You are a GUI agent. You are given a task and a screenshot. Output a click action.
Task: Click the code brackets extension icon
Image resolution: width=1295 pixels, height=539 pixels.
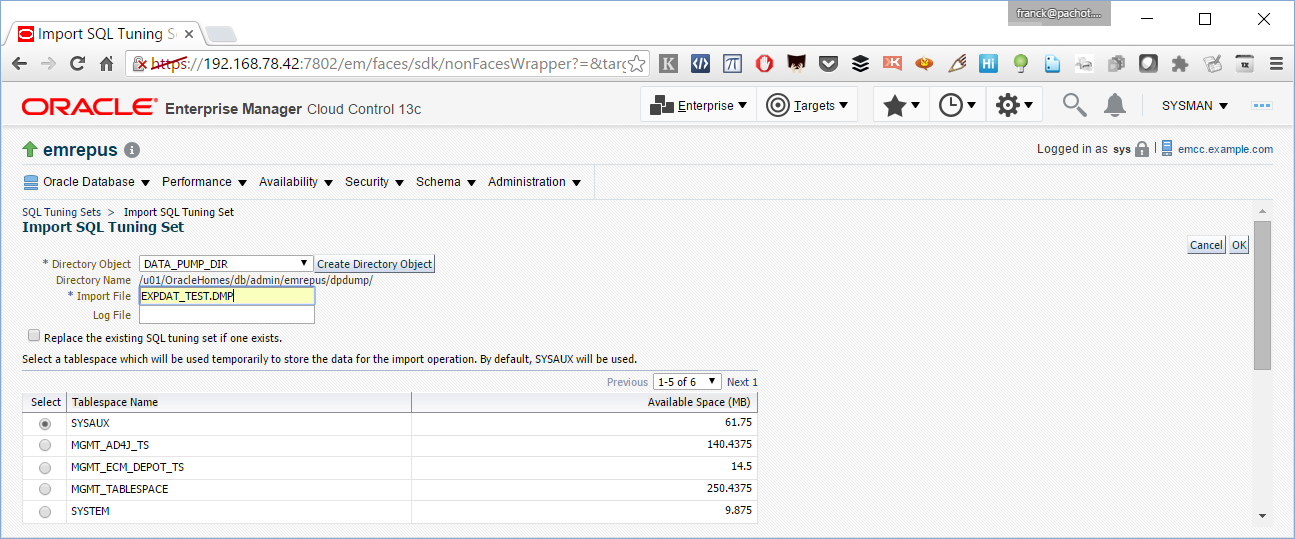click(700, 63)
